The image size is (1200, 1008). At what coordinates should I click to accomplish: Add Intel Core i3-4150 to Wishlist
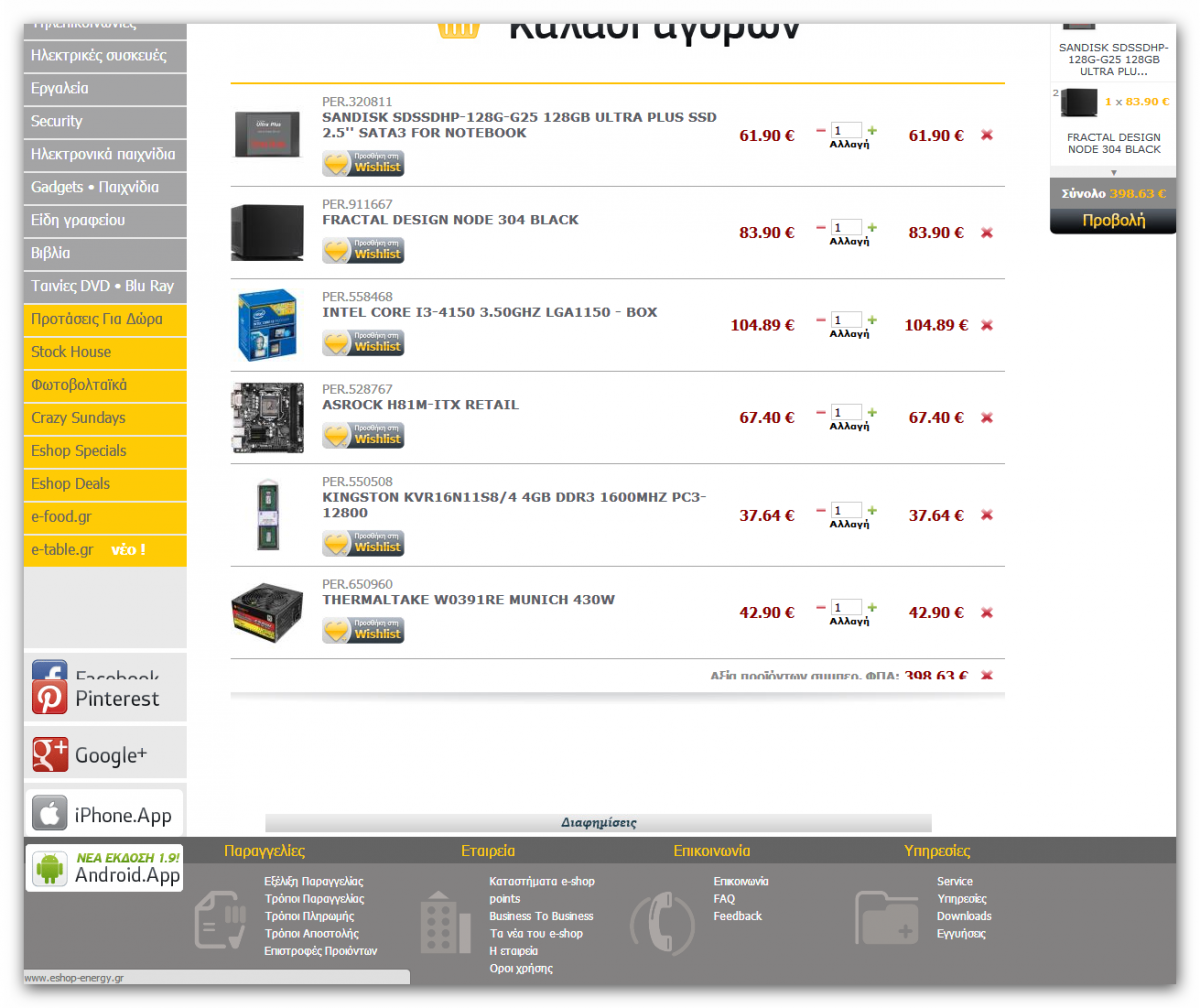click(x=363, y=343)
